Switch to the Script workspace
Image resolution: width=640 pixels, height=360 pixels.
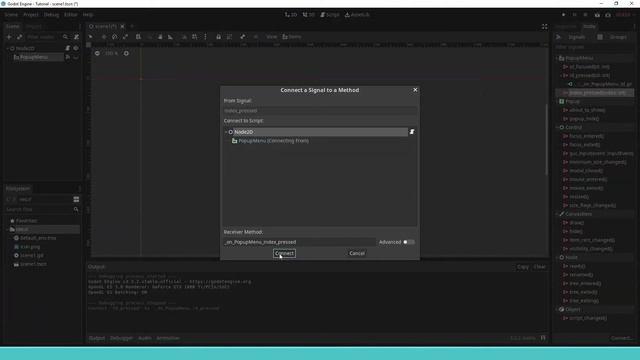tap(330, 15)
